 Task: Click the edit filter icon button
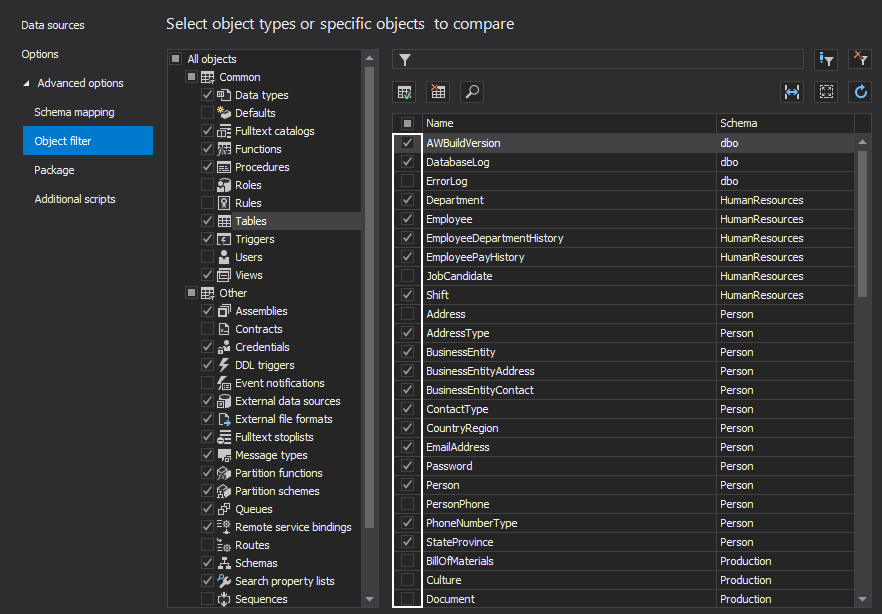(x=826, y=60)
